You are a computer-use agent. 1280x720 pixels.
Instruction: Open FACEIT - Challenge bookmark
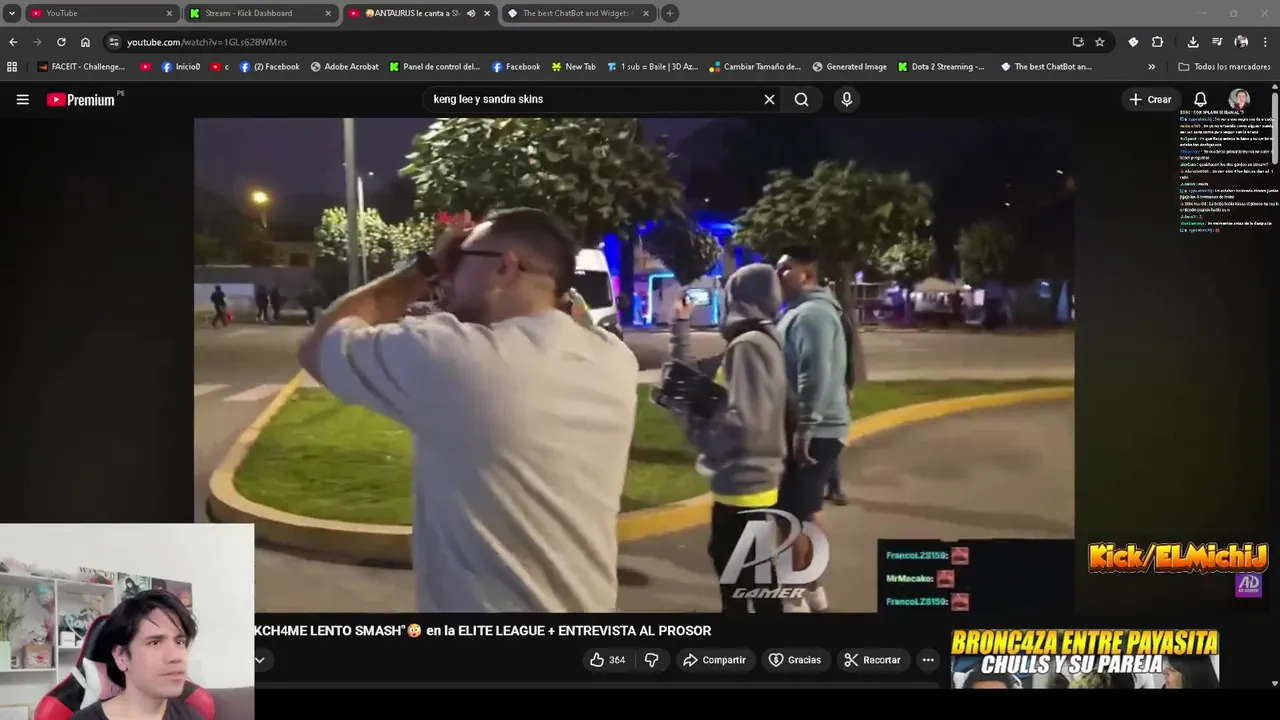click(81, 67)
